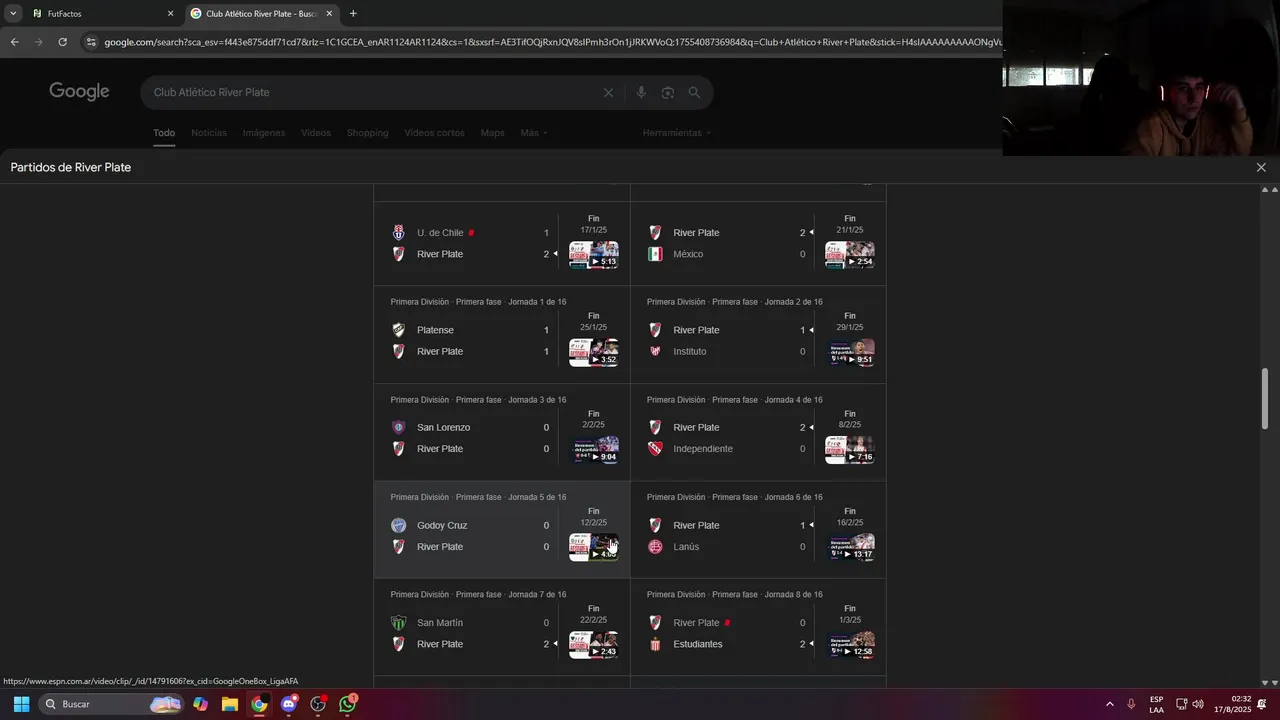This screenshot has width=1280, height=720.
Task: Open Google Lens image search icon
Action: (x=667, y=92)
